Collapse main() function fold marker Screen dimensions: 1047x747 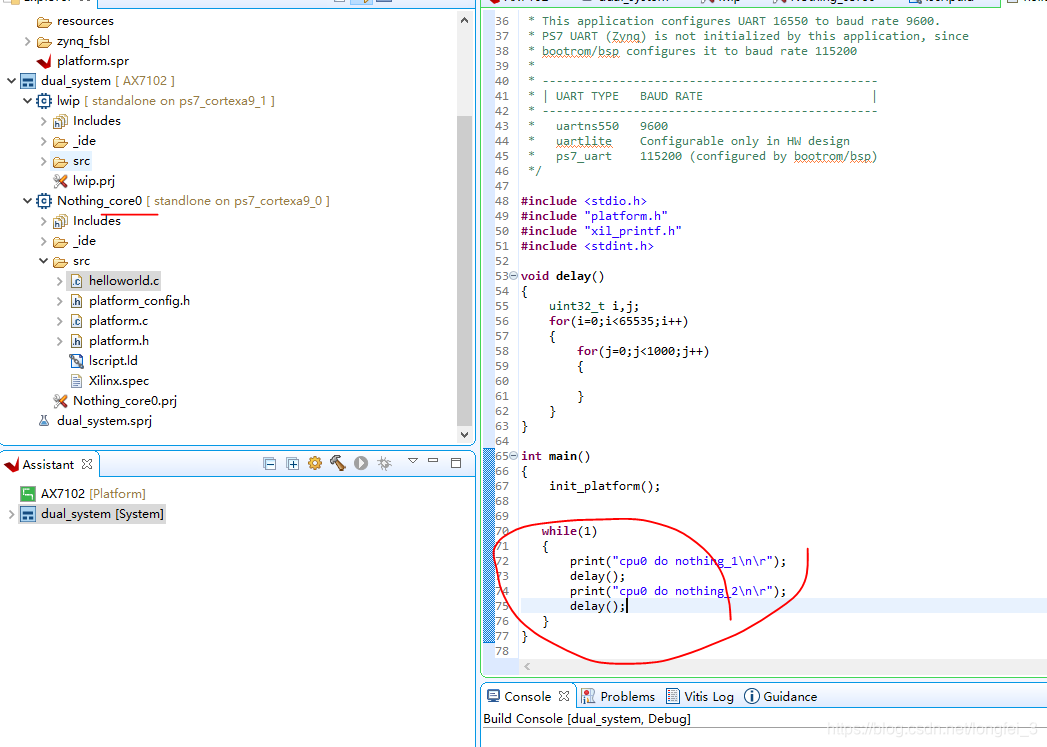tap(513, 456)
